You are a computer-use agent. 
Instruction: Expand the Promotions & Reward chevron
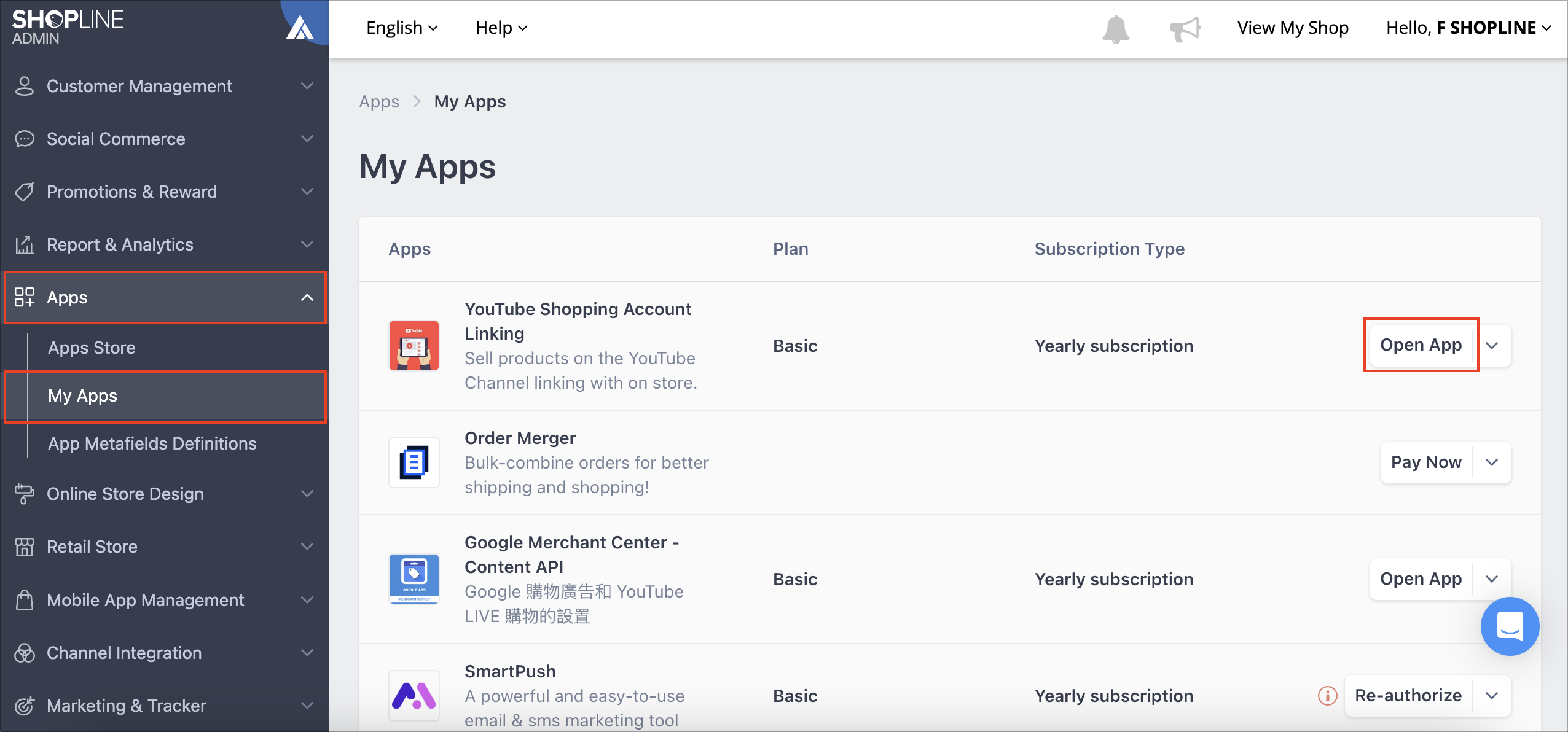[x=307, y=192]
